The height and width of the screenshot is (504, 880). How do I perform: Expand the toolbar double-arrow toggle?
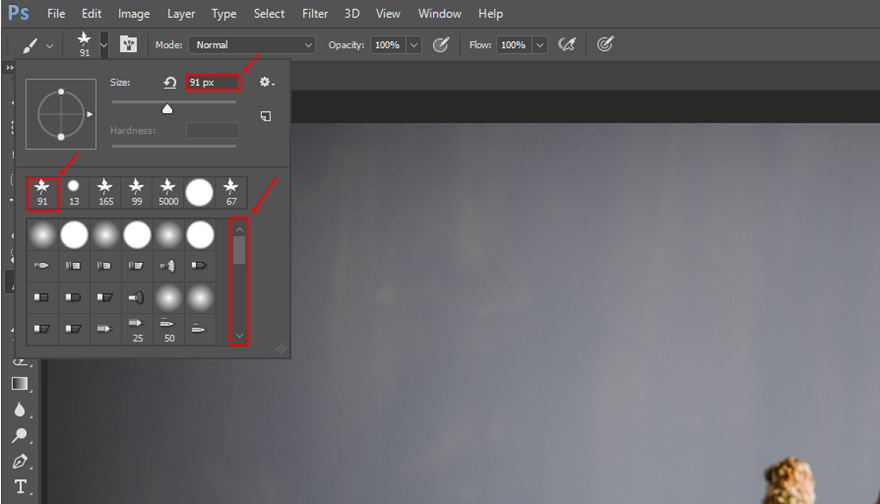tap(10, 67)
